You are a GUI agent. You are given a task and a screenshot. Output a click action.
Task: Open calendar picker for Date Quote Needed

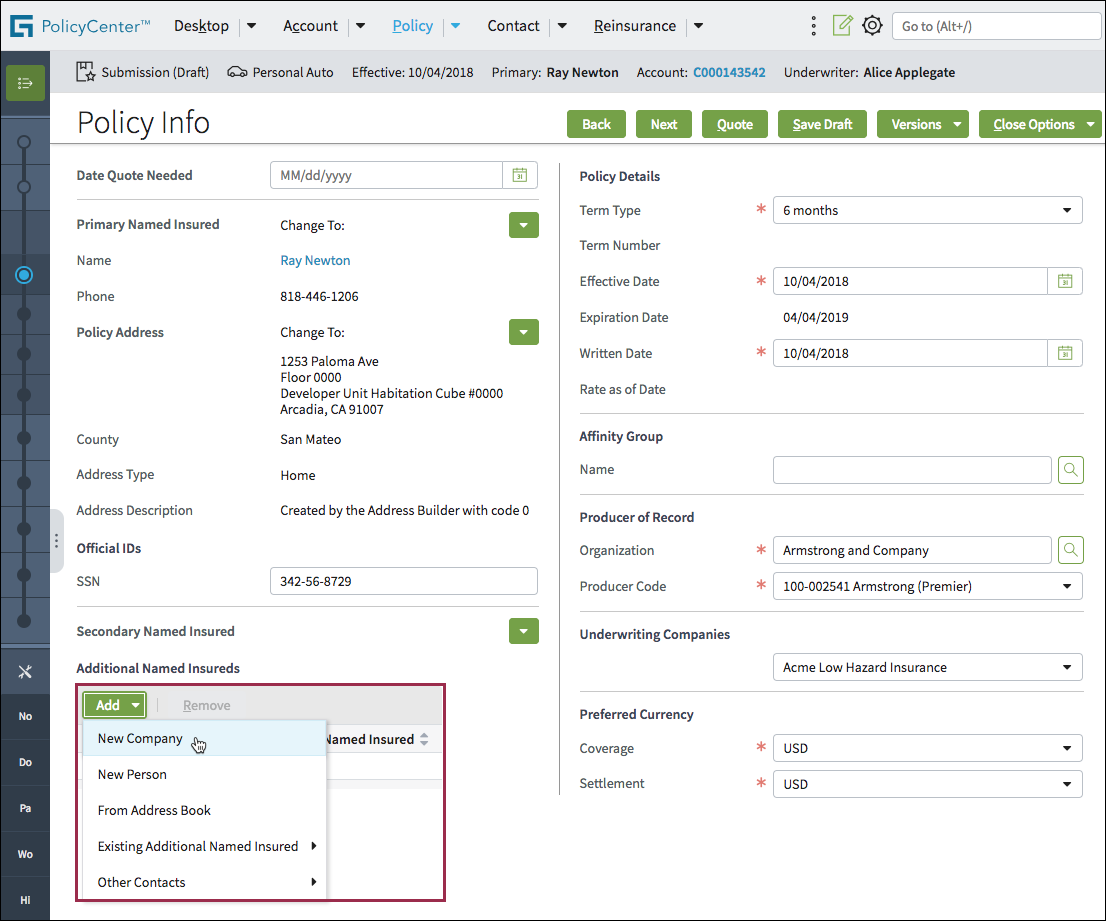coord(519,174)
